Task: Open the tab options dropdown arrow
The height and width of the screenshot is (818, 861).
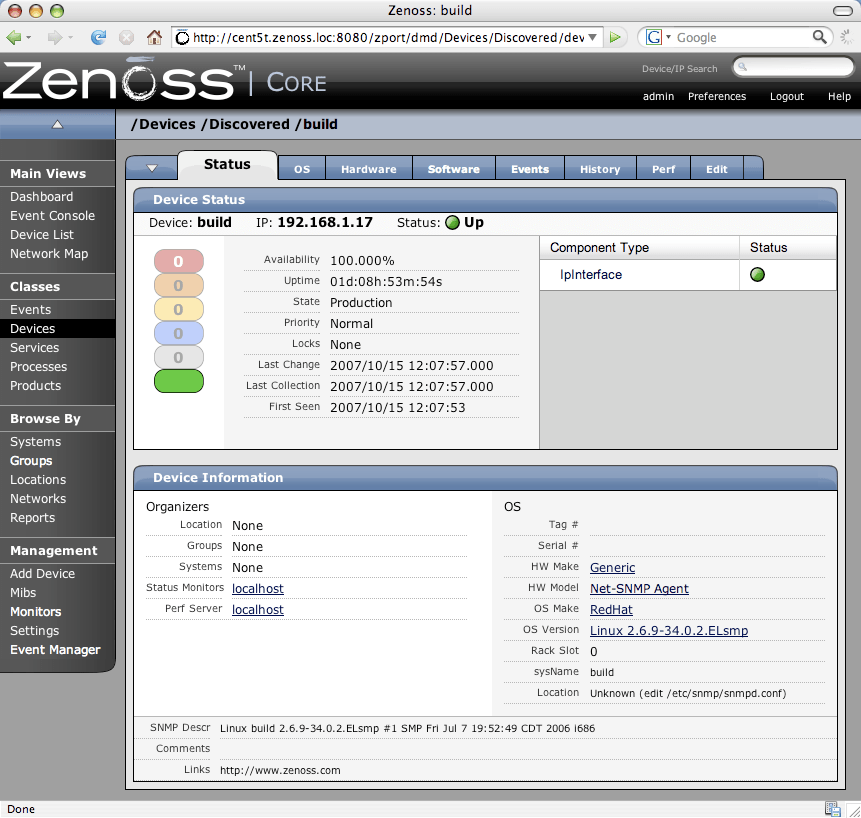Action: [x=151, y=166]
